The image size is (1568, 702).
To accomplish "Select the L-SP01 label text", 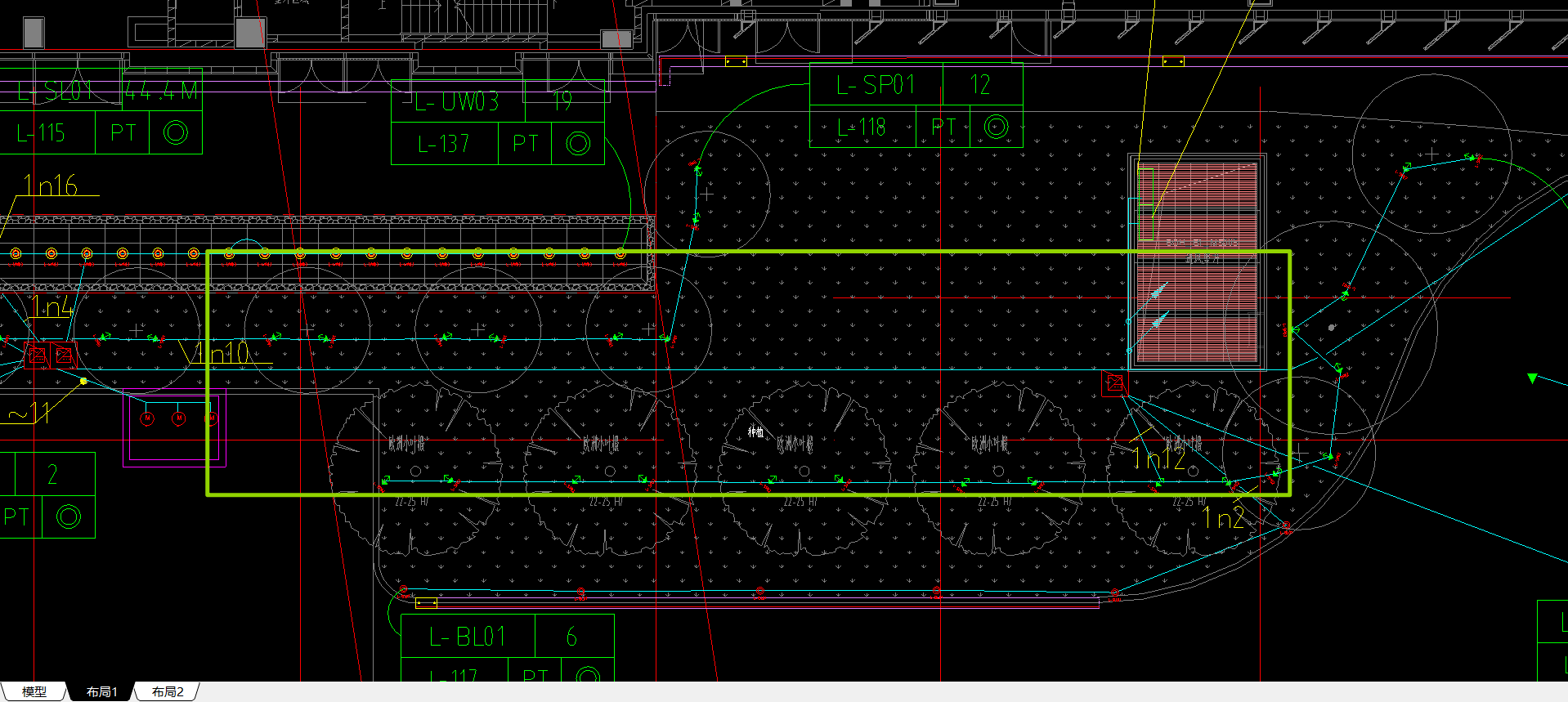I will [x=876, y=85].
